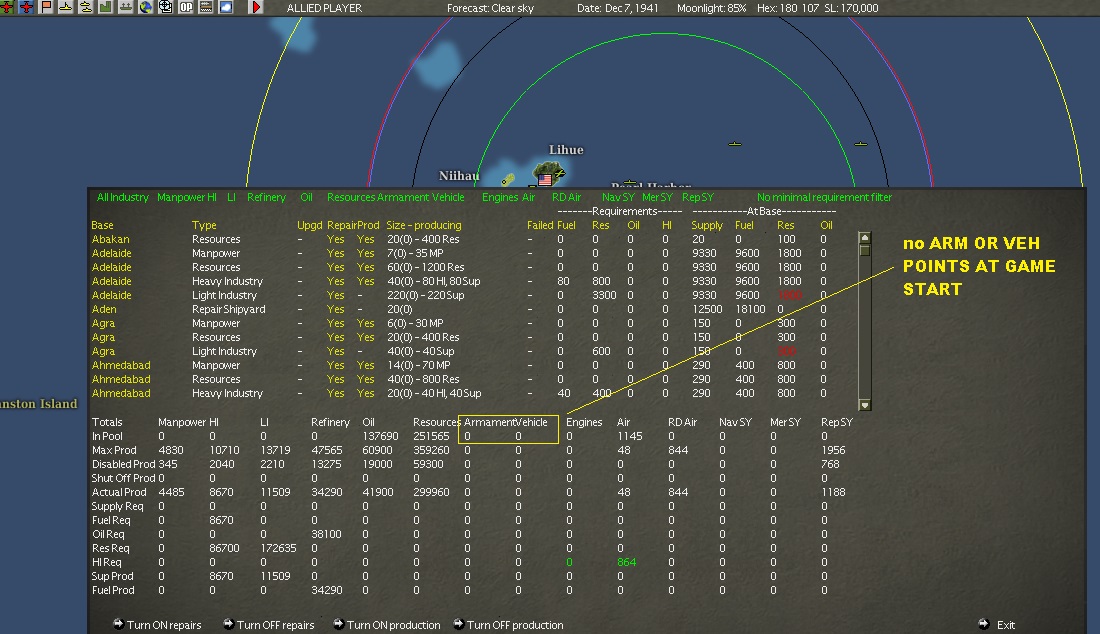Image resolution: width=1100 pixels, height=634 pixels.
Task: Sort list by Base column header
Action: 102,225
